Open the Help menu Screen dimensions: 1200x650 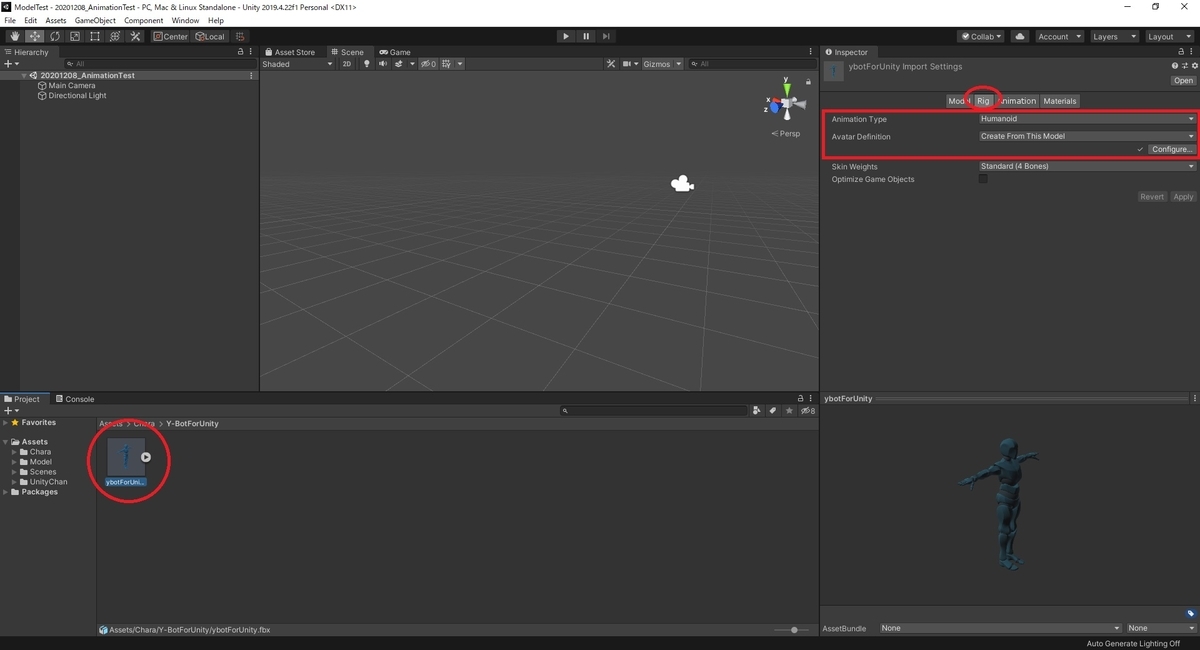[216, 20]
